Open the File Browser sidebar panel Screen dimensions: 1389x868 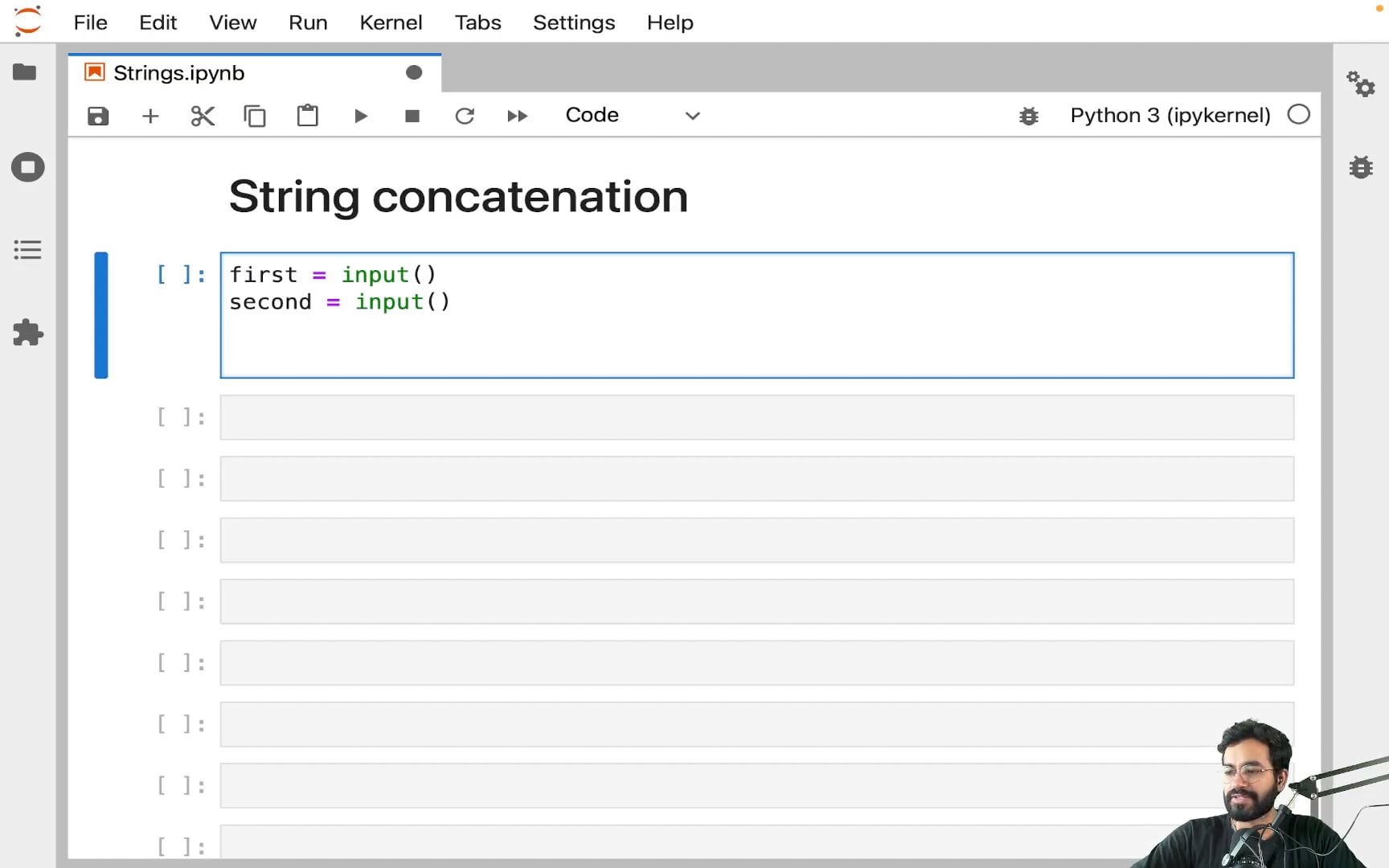(x=25, y=72)
